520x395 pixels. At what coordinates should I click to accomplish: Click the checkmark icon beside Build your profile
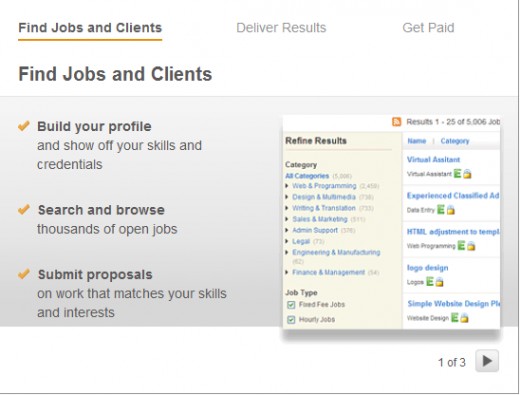[x=24, y=126]
